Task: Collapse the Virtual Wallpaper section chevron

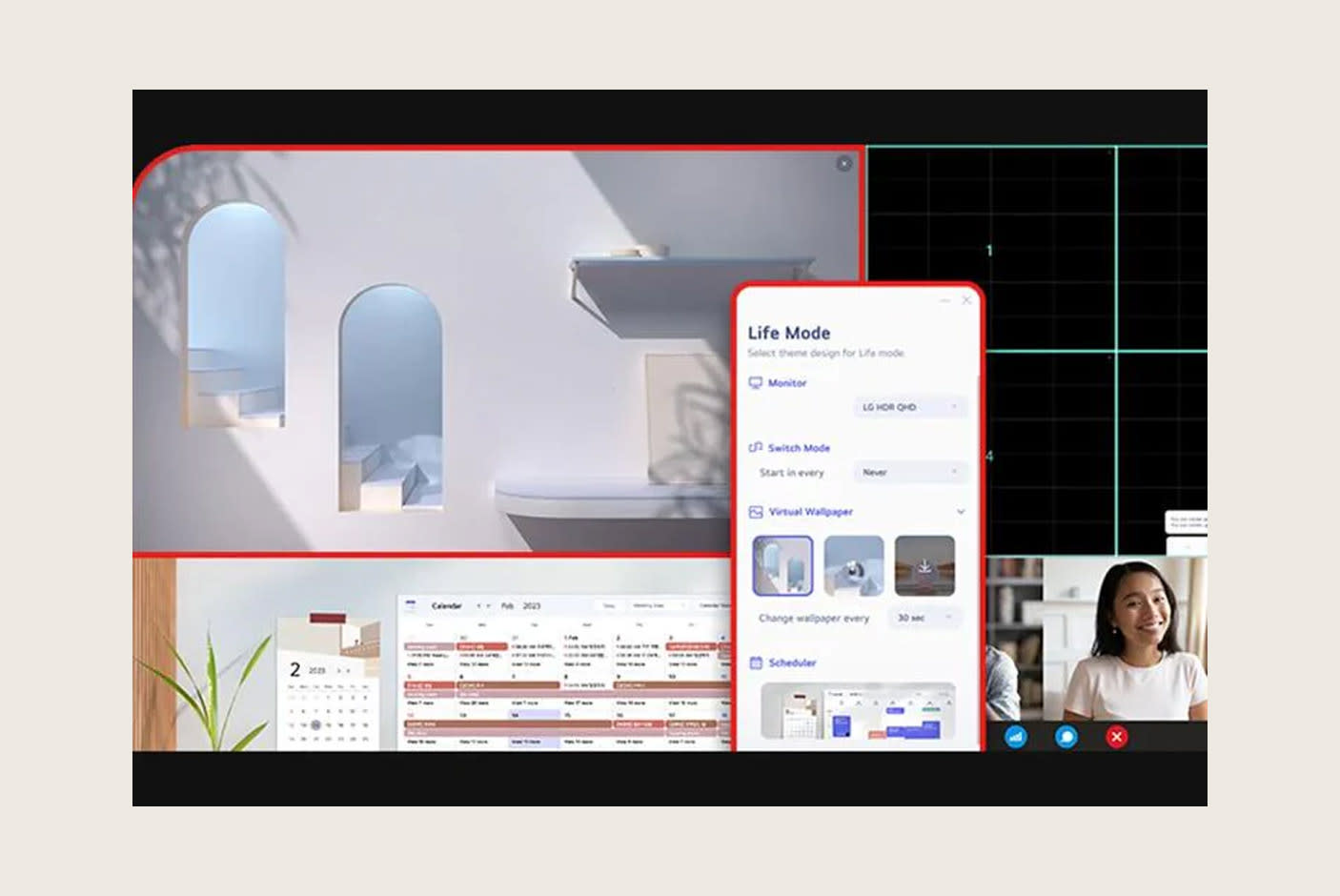Action: tap(961, 512)
